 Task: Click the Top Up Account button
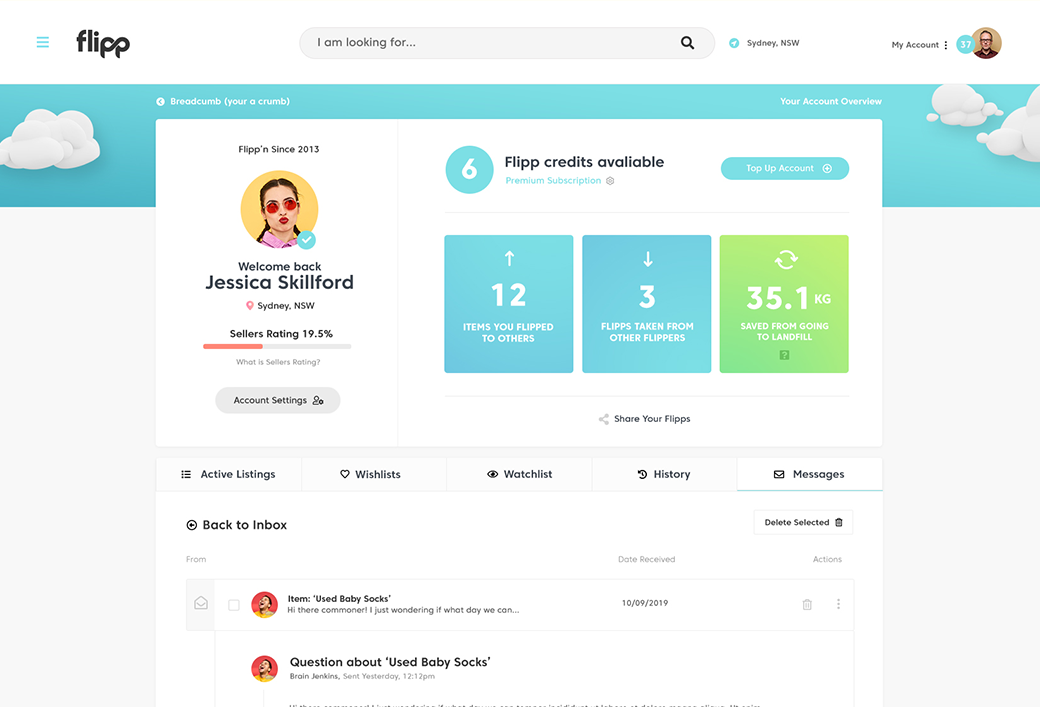click(x=784, y=169)
